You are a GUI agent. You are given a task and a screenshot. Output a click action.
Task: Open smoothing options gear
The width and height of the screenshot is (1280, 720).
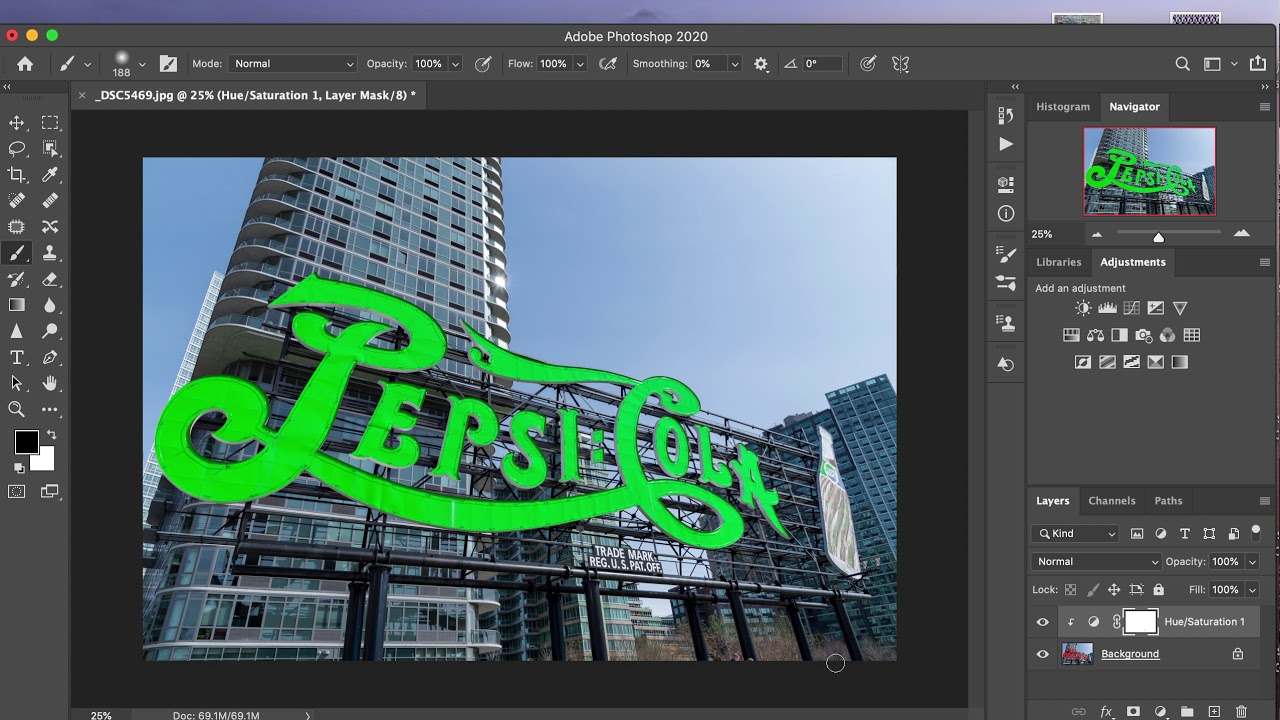coord(761,63)
